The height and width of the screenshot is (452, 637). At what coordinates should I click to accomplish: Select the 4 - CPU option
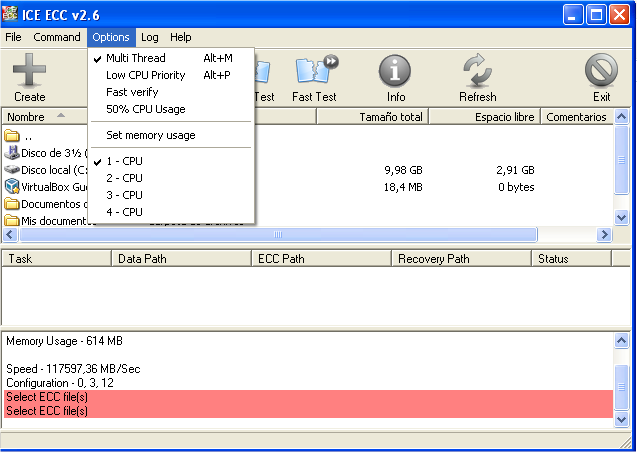(x=171, y=212)
